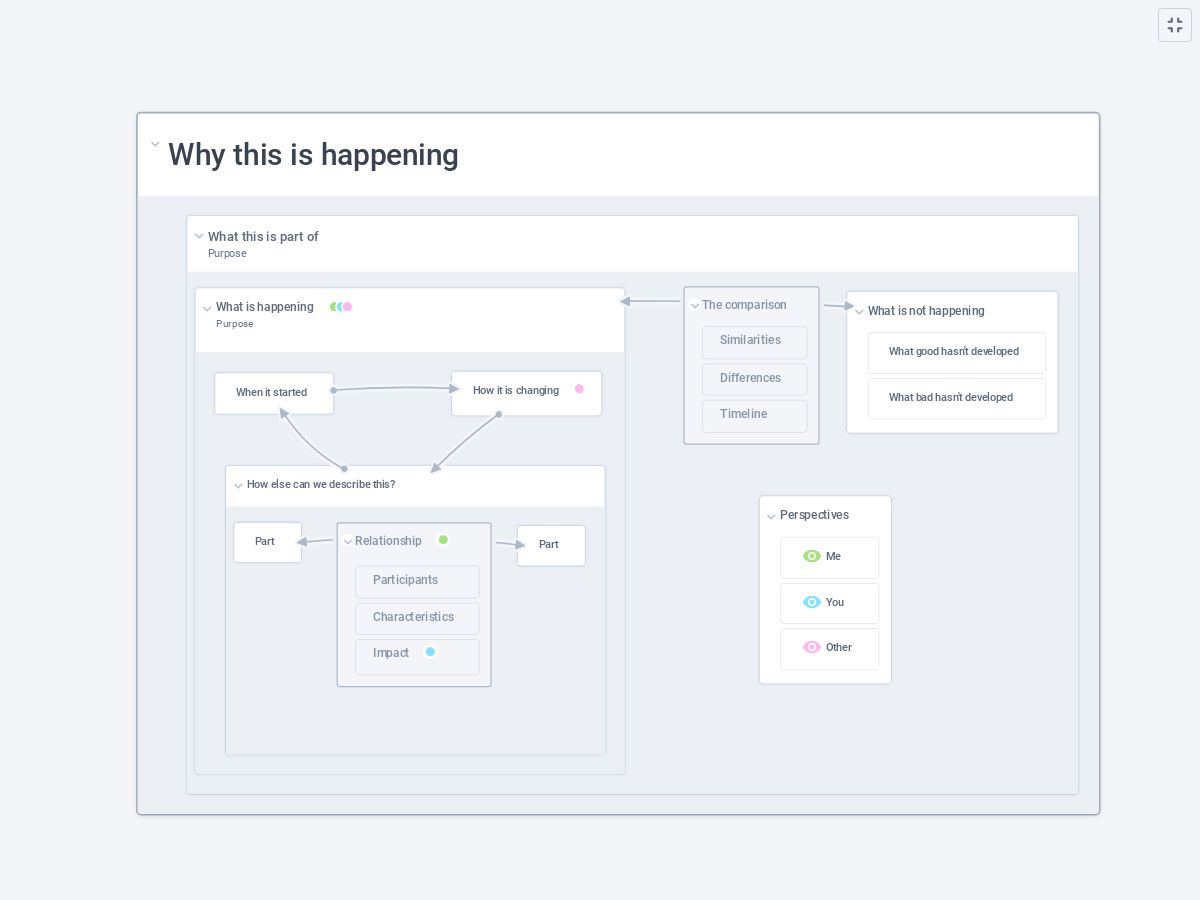Collapse The comparison group

pyautogui.click(x=695, y=306)
